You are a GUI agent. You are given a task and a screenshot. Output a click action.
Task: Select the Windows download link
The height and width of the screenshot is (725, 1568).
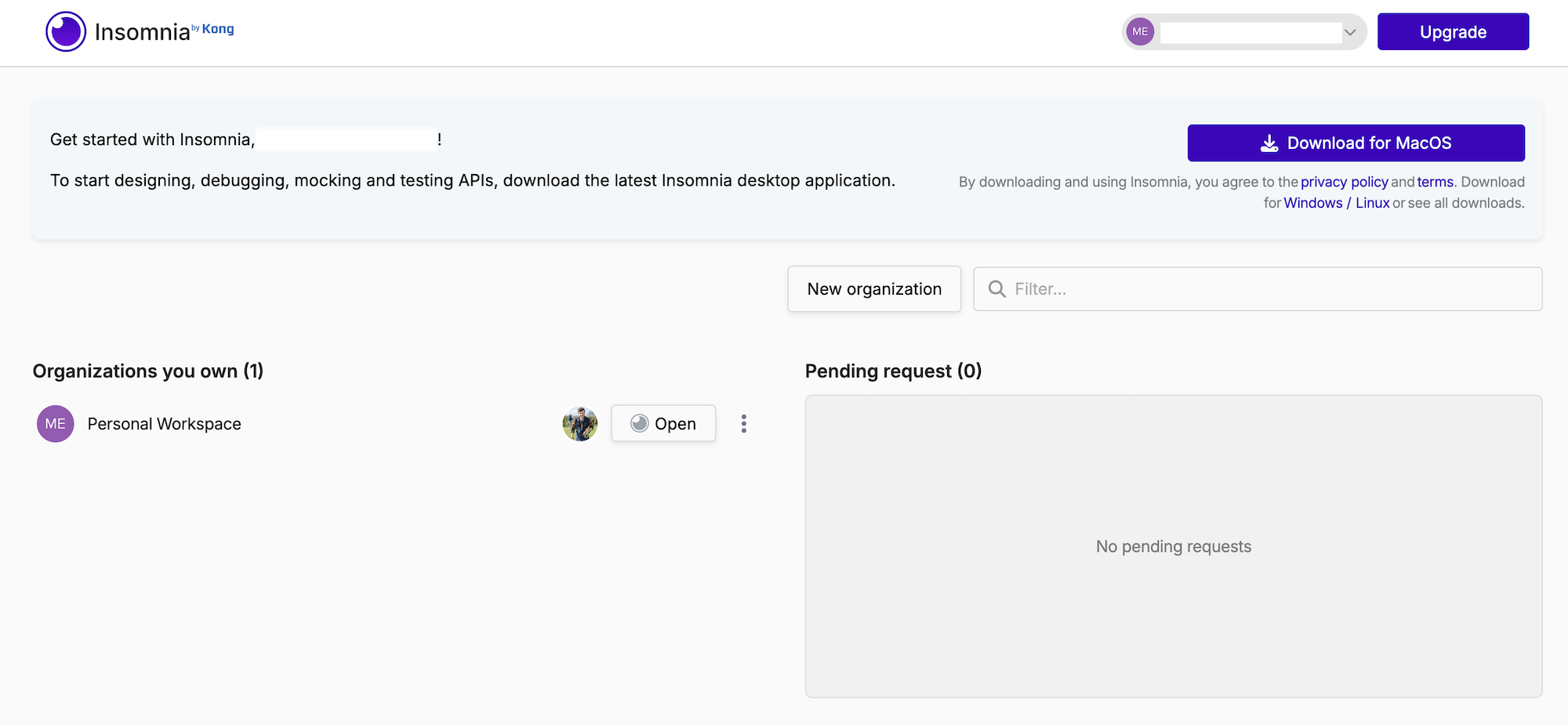[x=1312, y=203]
